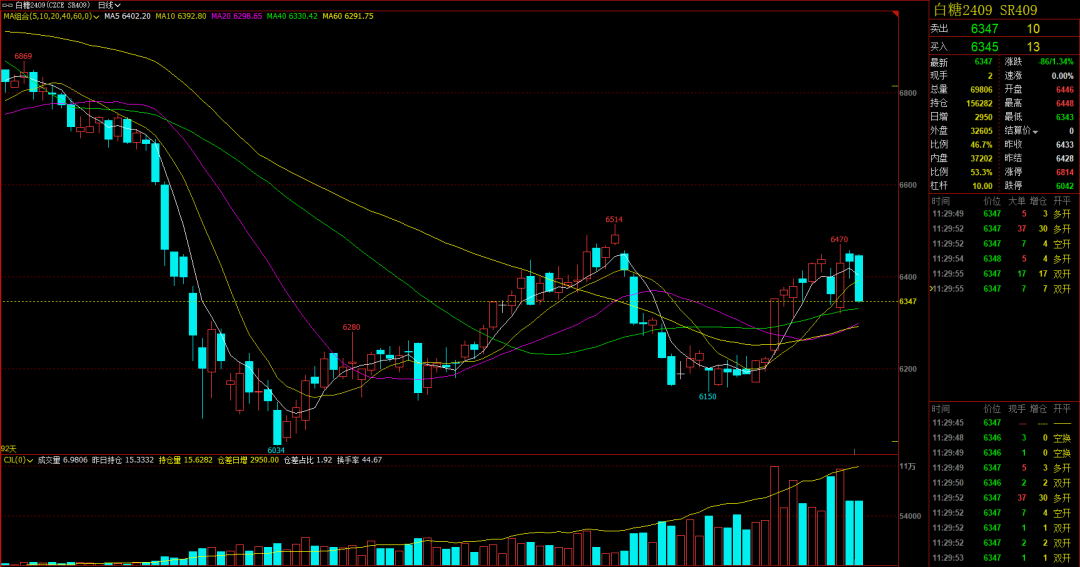Click the 6034 low price marker
The width and height of the screenshot is (1080, 567).
tap(277, 450)
